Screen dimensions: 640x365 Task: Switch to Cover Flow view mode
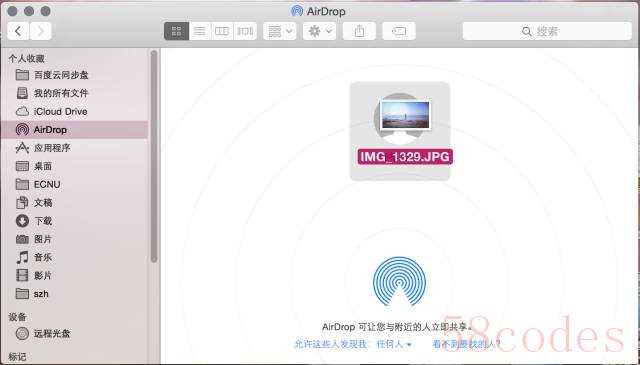click(x=245, y=31)
